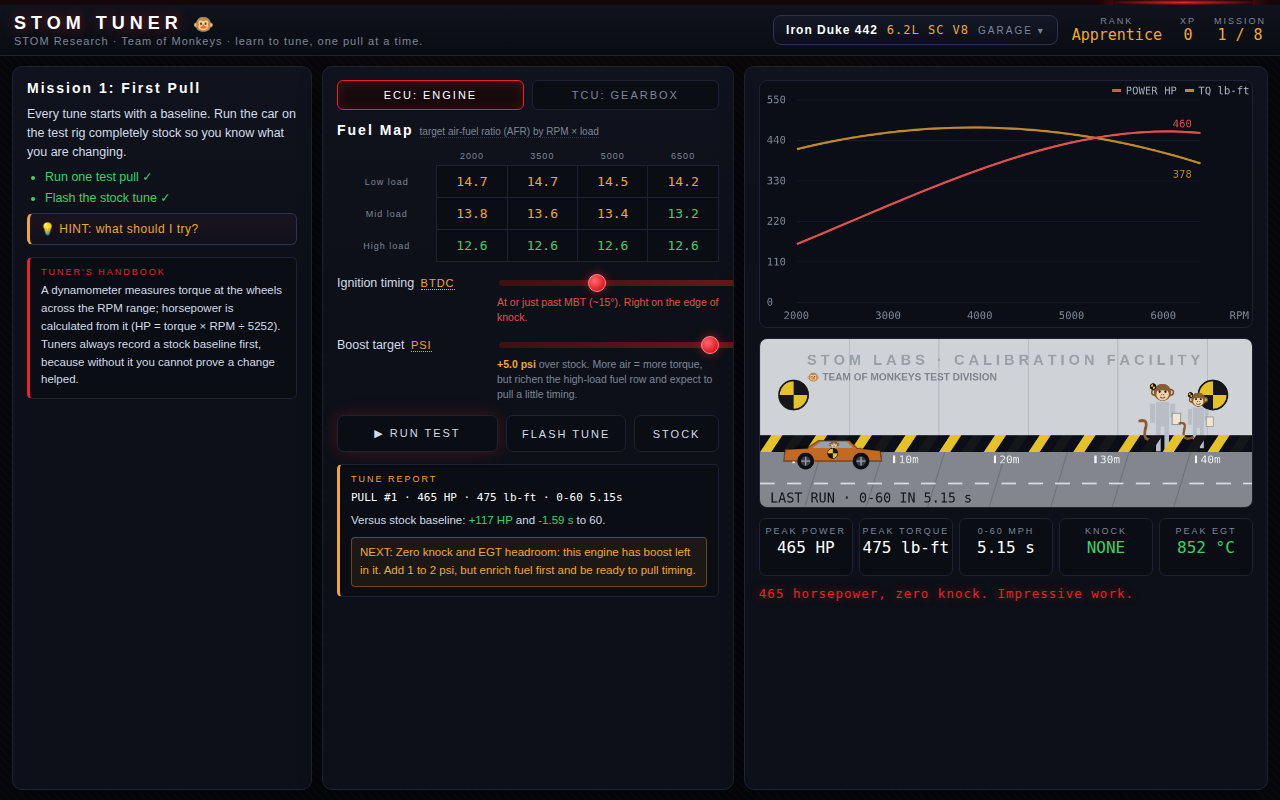Click the BTDC unit label

437,283
